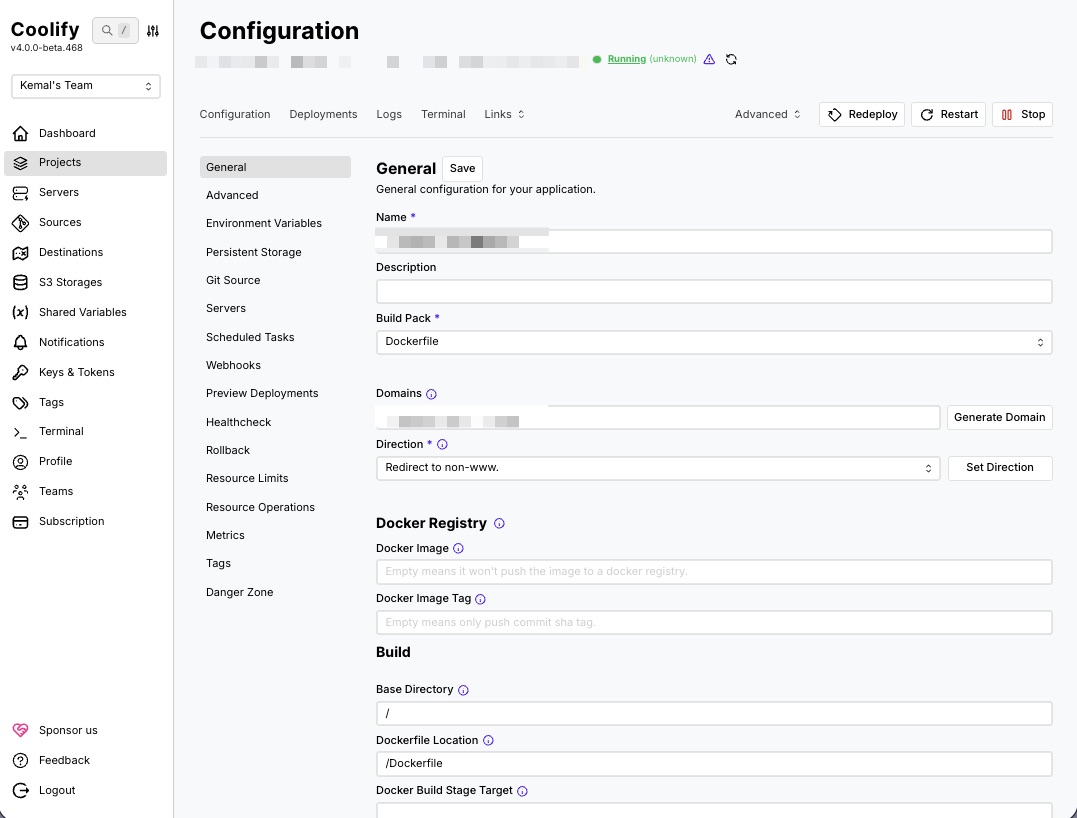Refresh the status with the circular arrows icon

point(731,59)
